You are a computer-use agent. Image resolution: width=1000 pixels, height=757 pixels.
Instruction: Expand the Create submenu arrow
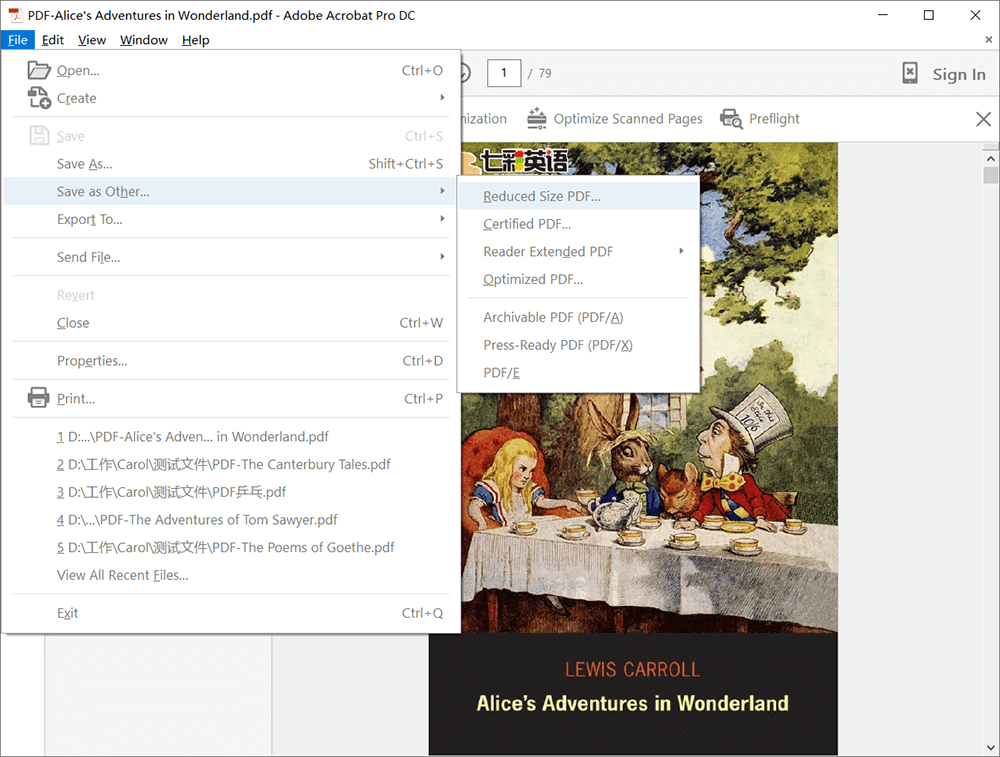coord(442,98)
